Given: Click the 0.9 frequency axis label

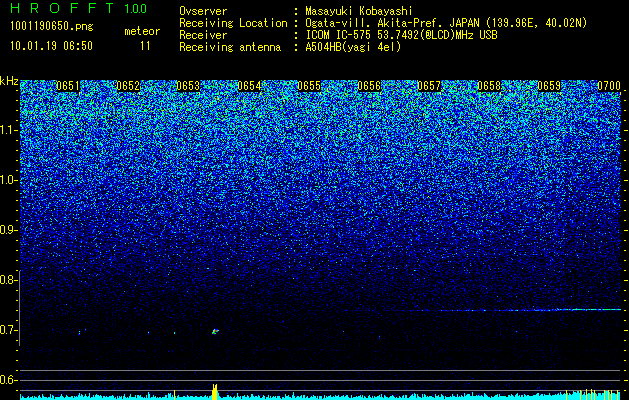Looking at the screenshot, I should pyautogui.click(x=8, y=230).
